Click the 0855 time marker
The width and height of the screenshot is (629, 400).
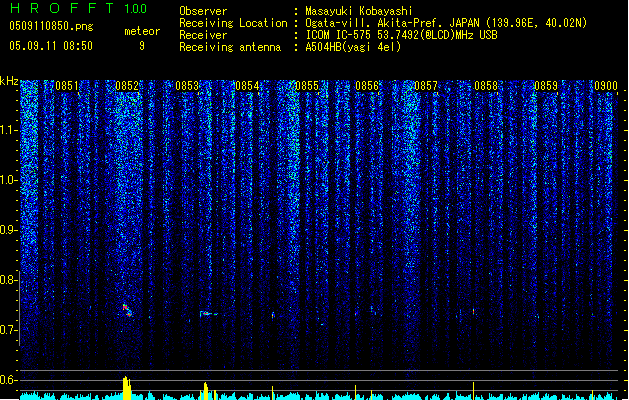pyautogui.click(x=307, y=86)
